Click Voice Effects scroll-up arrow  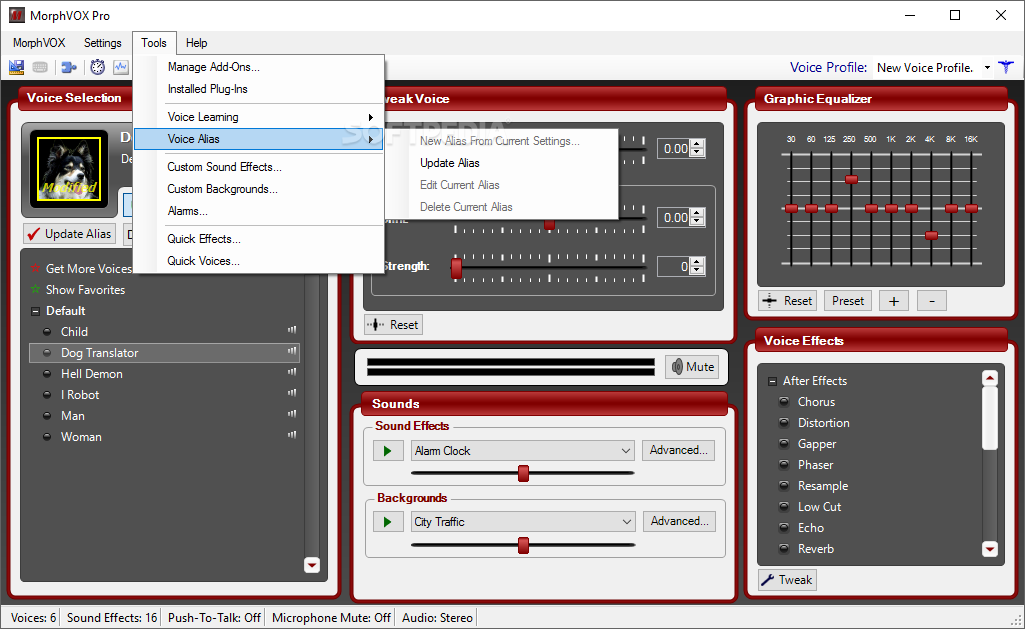[x=990, y=378]
